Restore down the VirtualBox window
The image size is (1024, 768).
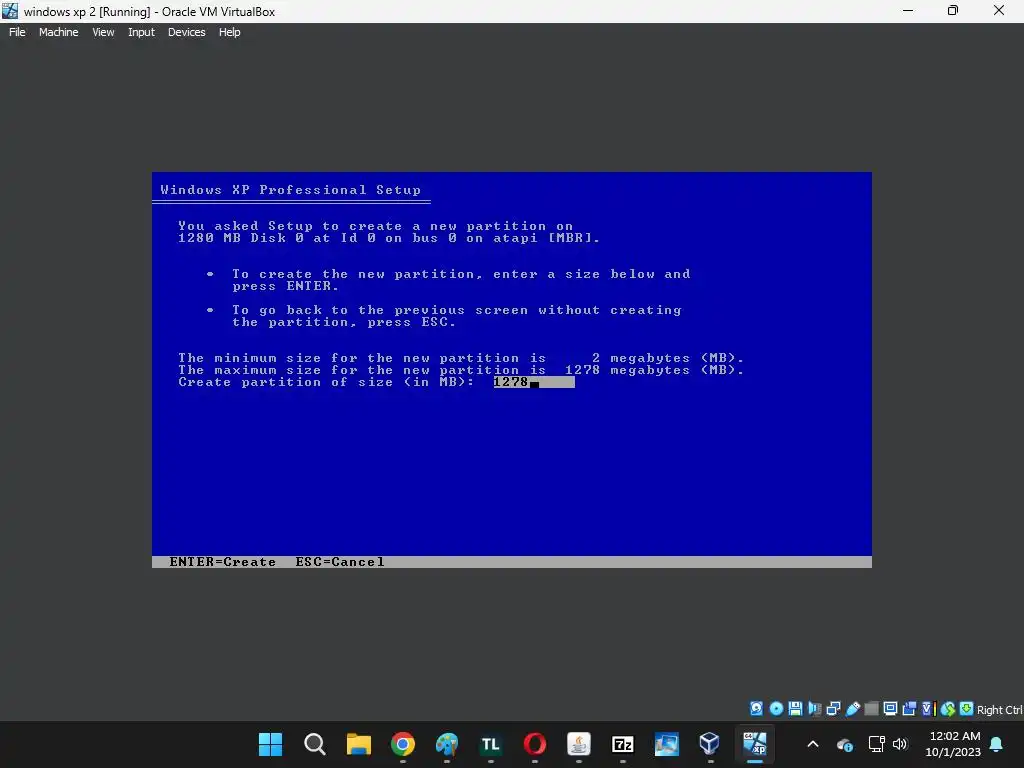coord(953,11)
